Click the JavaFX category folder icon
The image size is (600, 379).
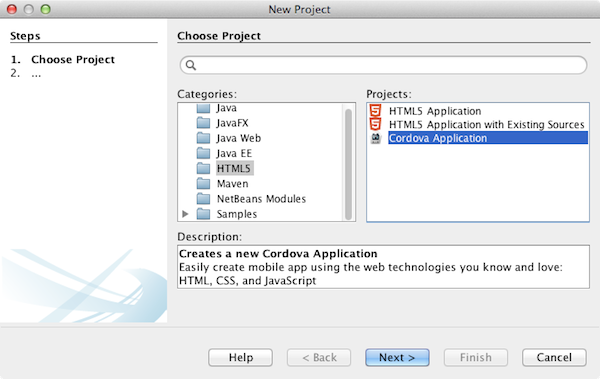click(x=203, y=123)
